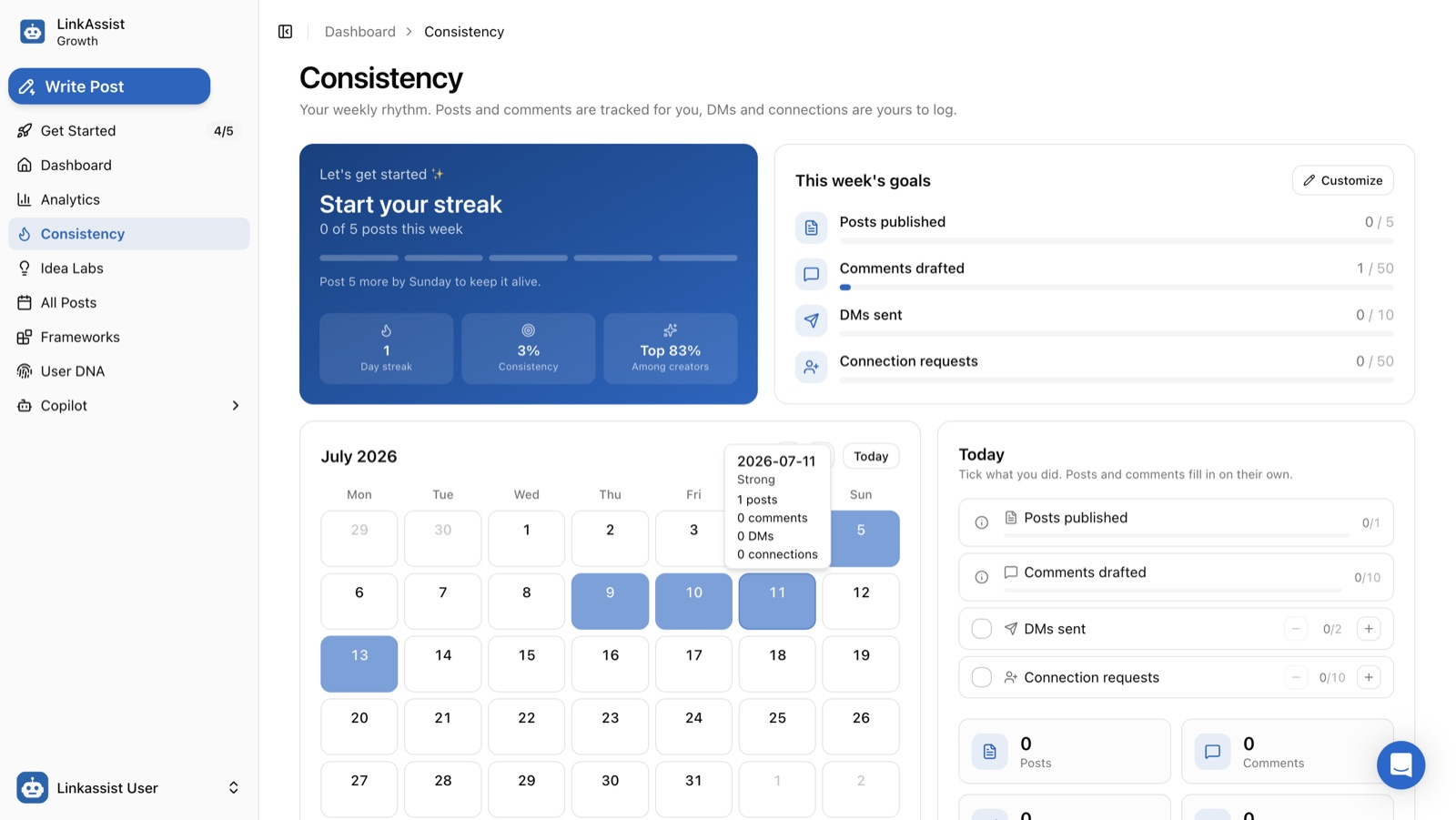Click Dashboard breadcrumb link
This screenshot has width=1456, height=820.
360,32
